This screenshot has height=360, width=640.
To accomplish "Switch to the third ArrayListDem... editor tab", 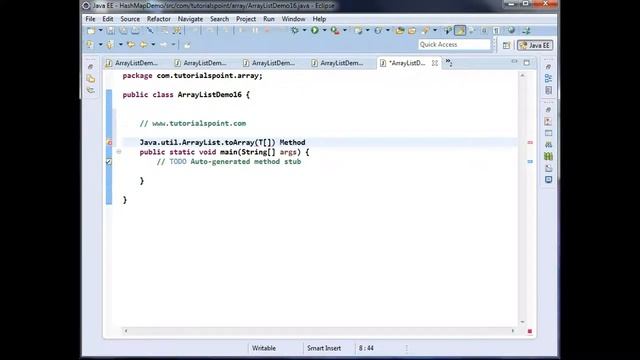I will [269, 63].
